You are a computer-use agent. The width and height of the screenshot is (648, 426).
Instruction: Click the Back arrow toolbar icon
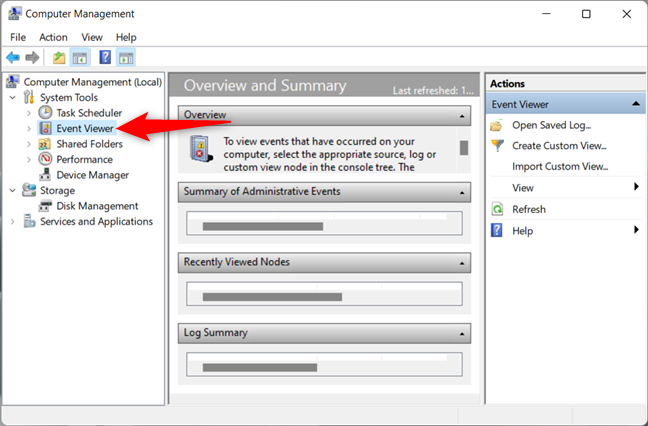tap(13, 57)
